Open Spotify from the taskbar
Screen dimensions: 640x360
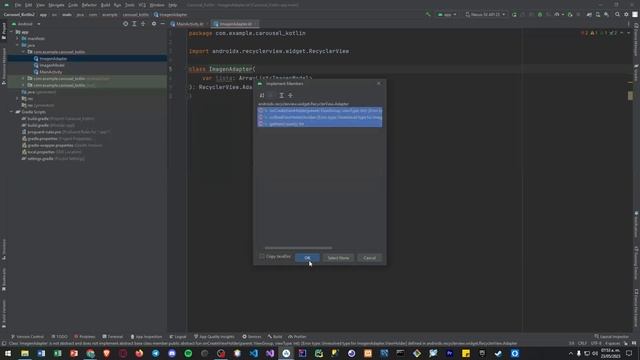tap(188, 353)
